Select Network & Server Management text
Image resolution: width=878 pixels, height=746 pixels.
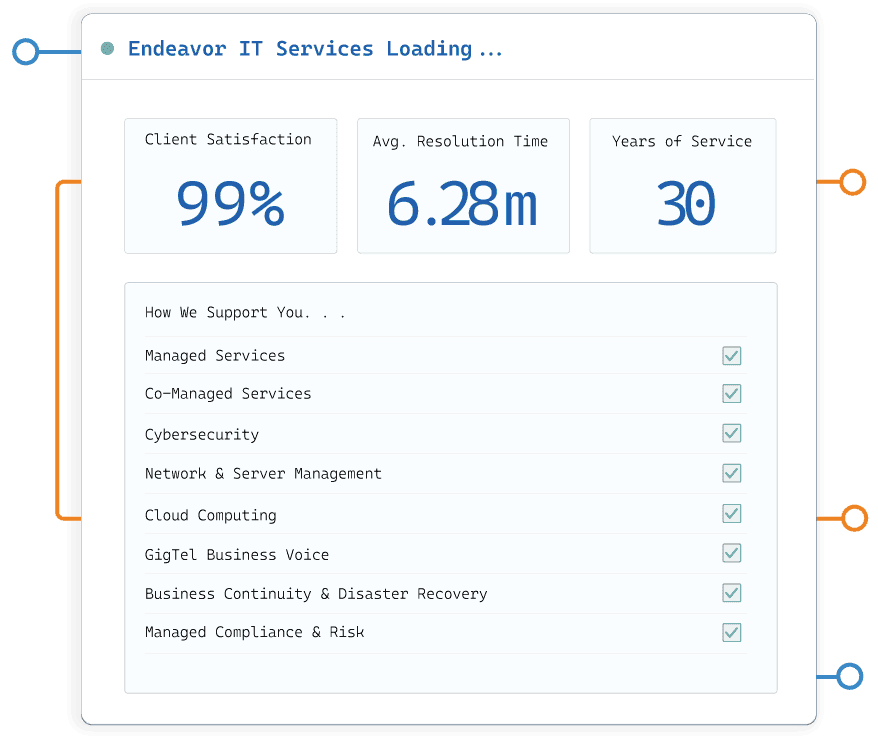point(263,474)
